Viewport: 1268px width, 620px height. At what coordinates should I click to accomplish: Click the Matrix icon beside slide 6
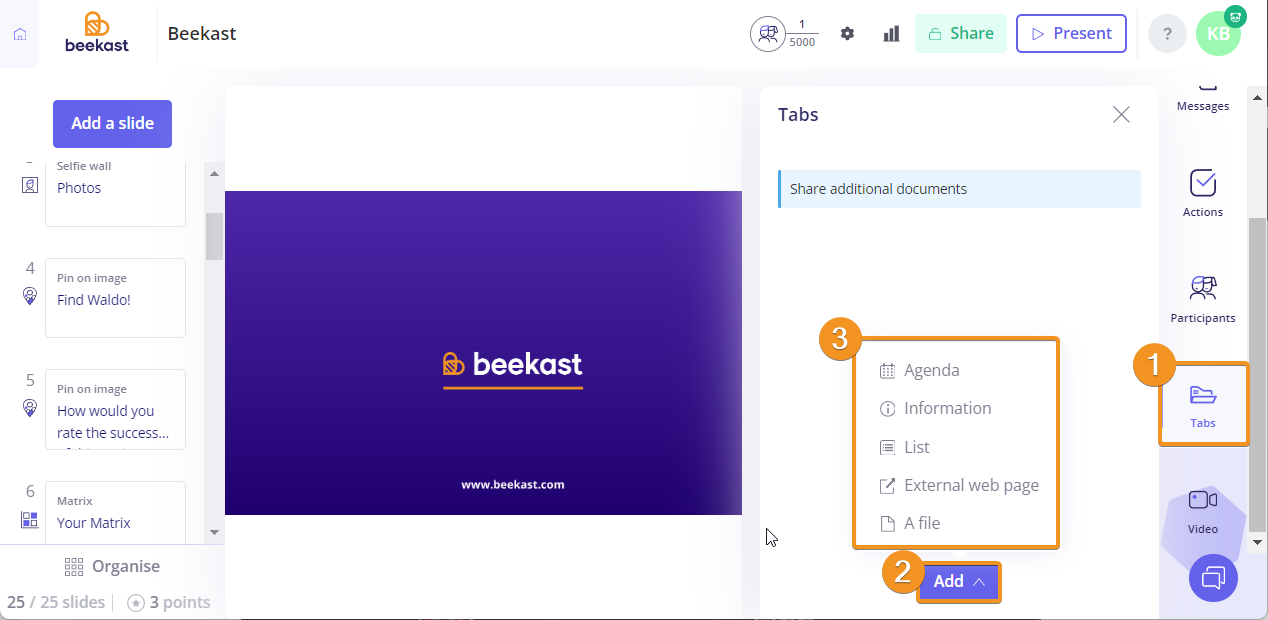coord(30,520)
